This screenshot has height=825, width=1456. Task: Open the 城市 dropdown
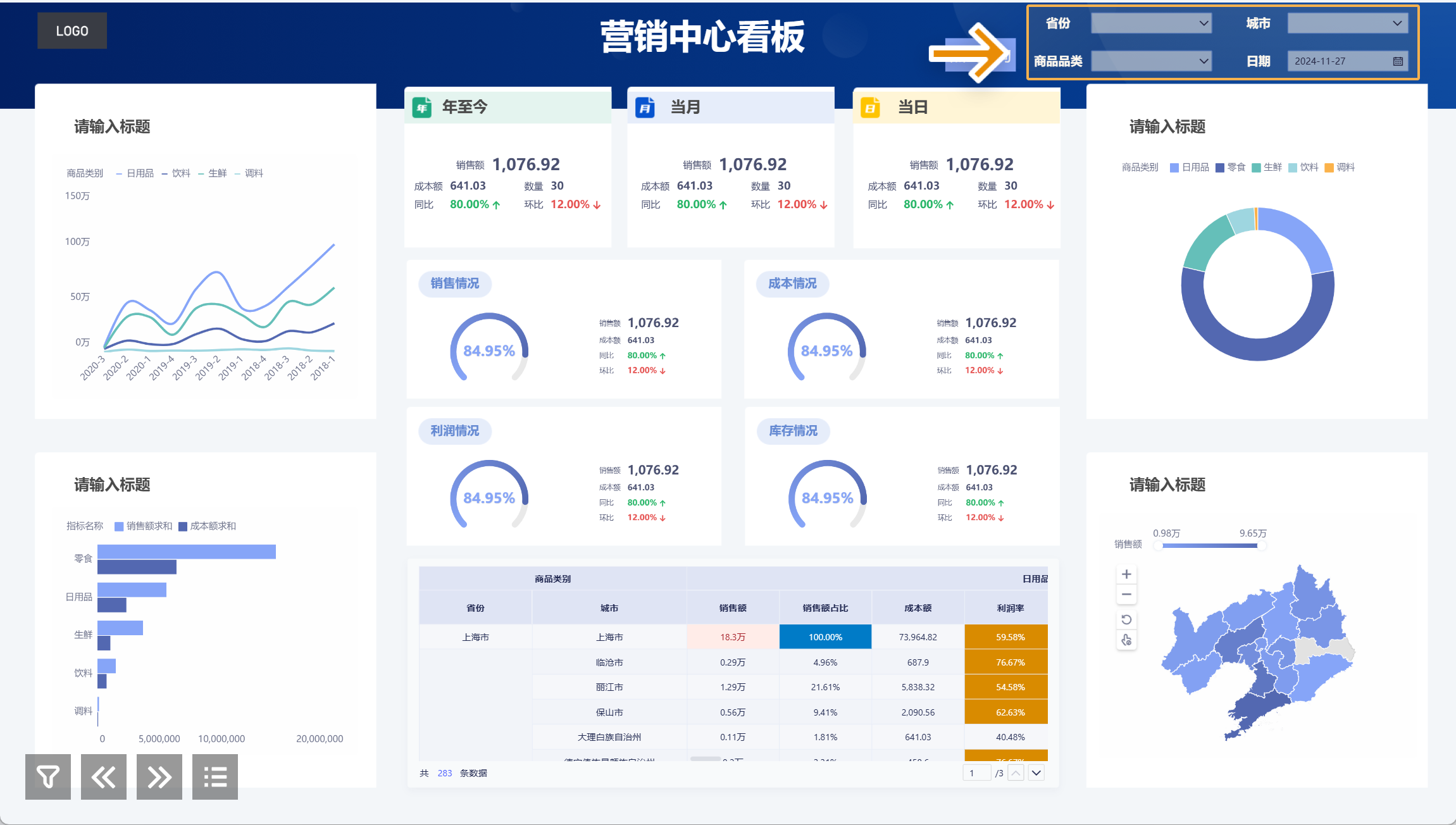(1347, 24)
